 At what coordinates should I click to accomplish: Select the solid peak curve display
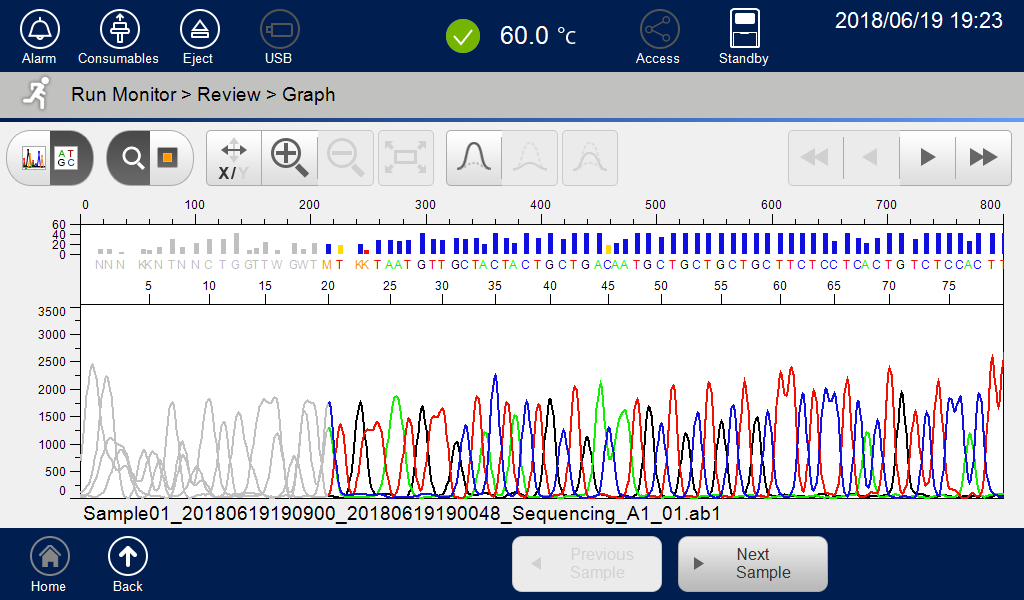474,159
